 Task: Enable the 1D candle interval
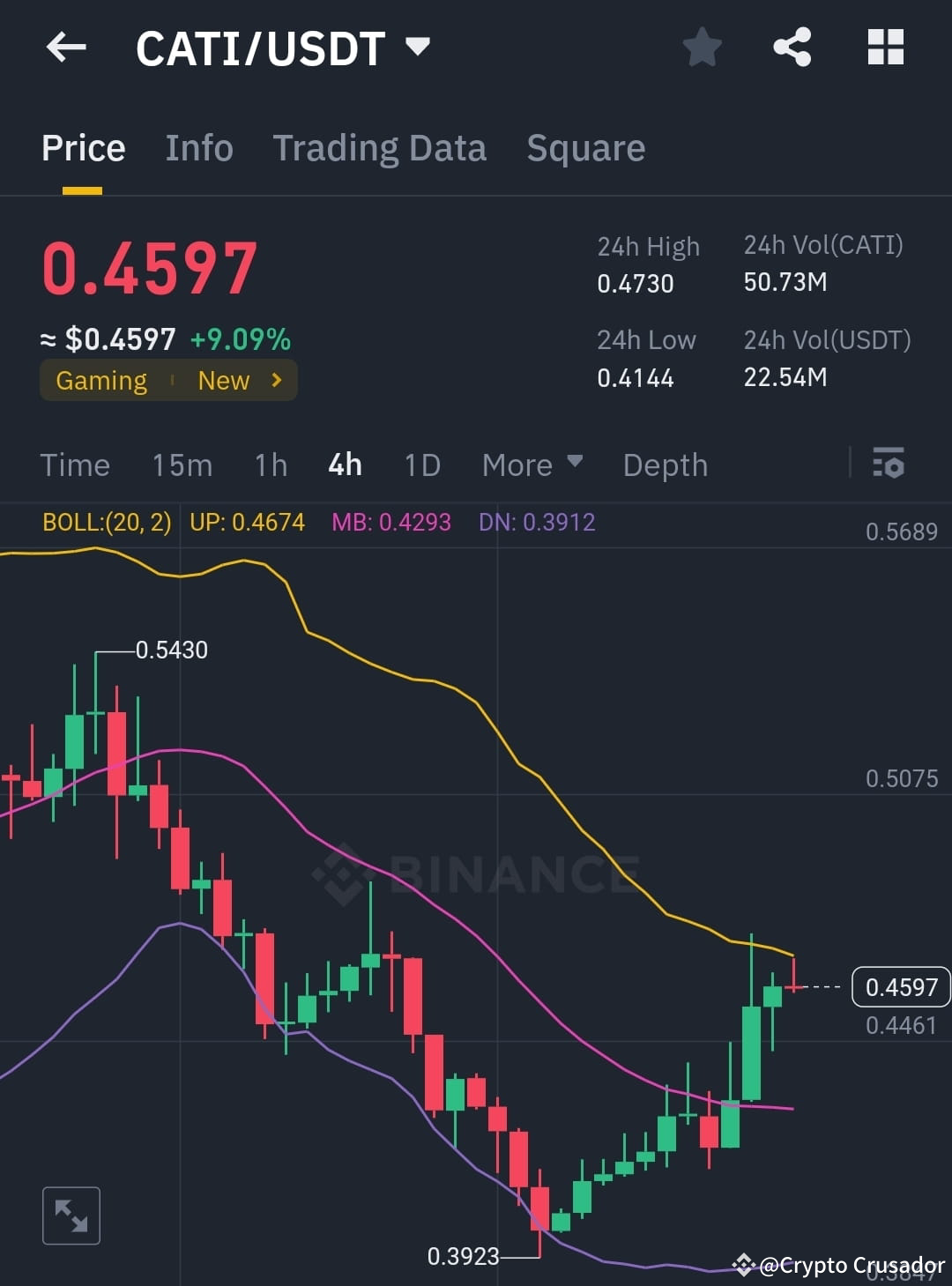coord(421,465)
